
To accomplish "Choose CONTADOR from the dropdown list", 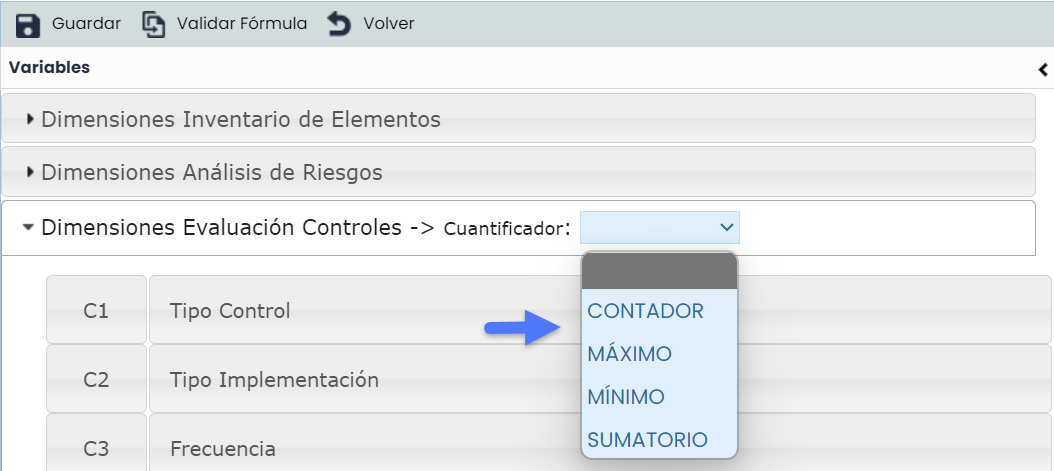I will [646, 311].
